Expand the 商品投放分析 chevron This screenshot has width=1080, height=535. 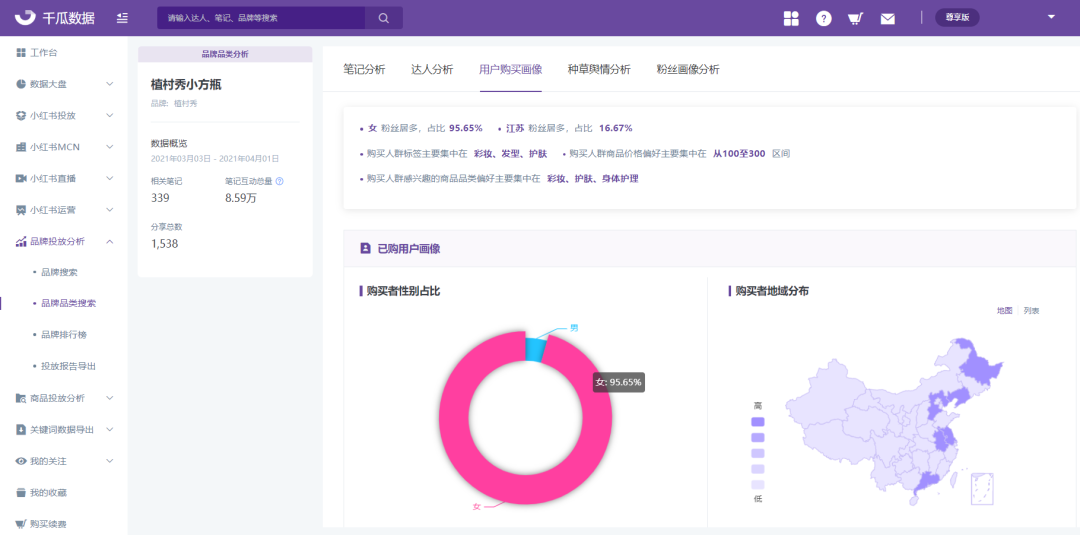pyautogui.click(x=110, y=398)
